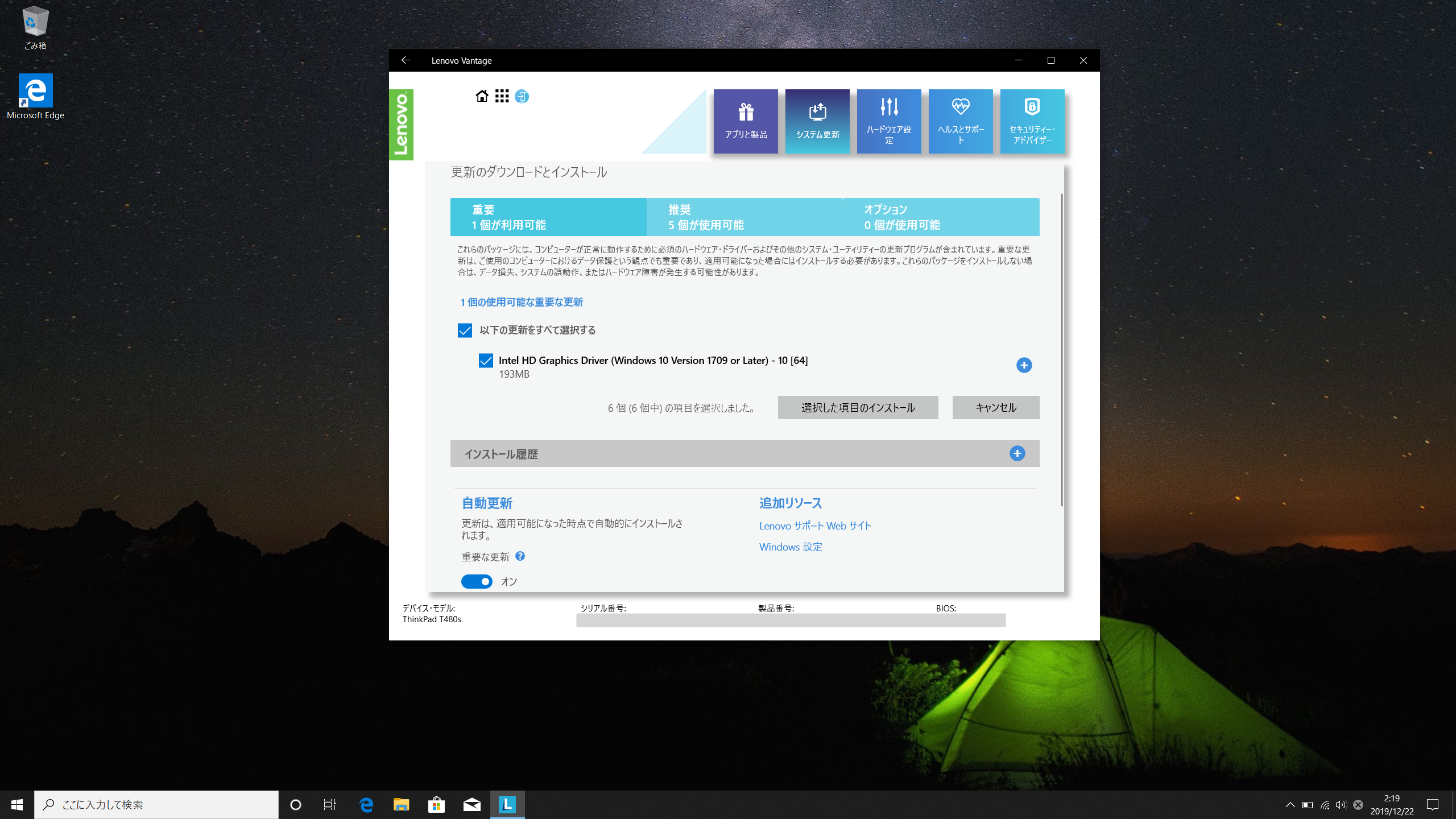The width and height of the screenshot is (1456, 819).
Task: Go back using the Lenovo Vantage back arrow
Action: pos(406,60)
